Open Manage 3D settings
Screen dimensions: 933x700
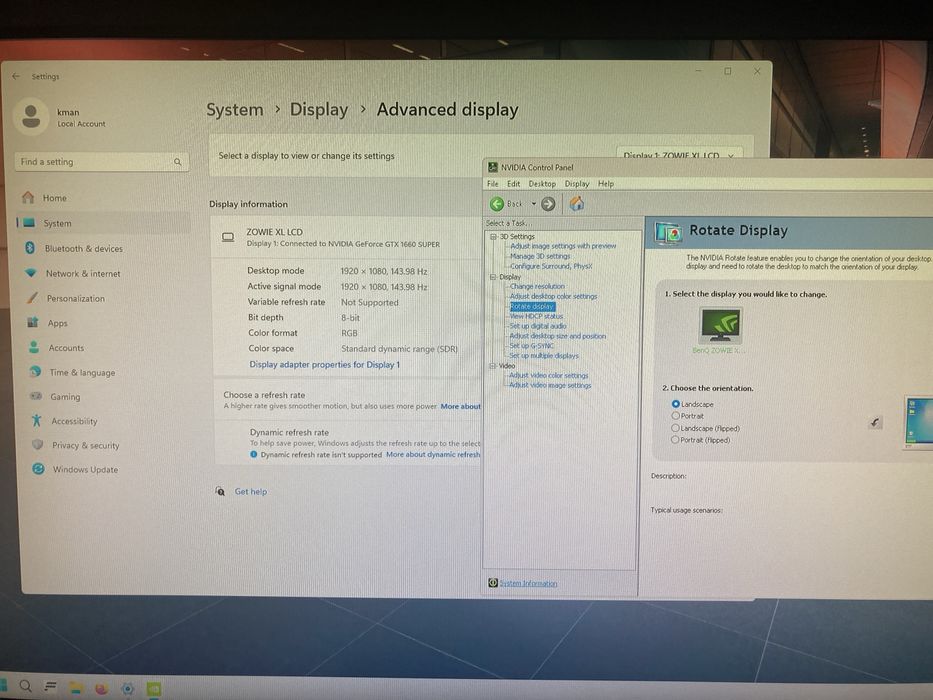540,256
